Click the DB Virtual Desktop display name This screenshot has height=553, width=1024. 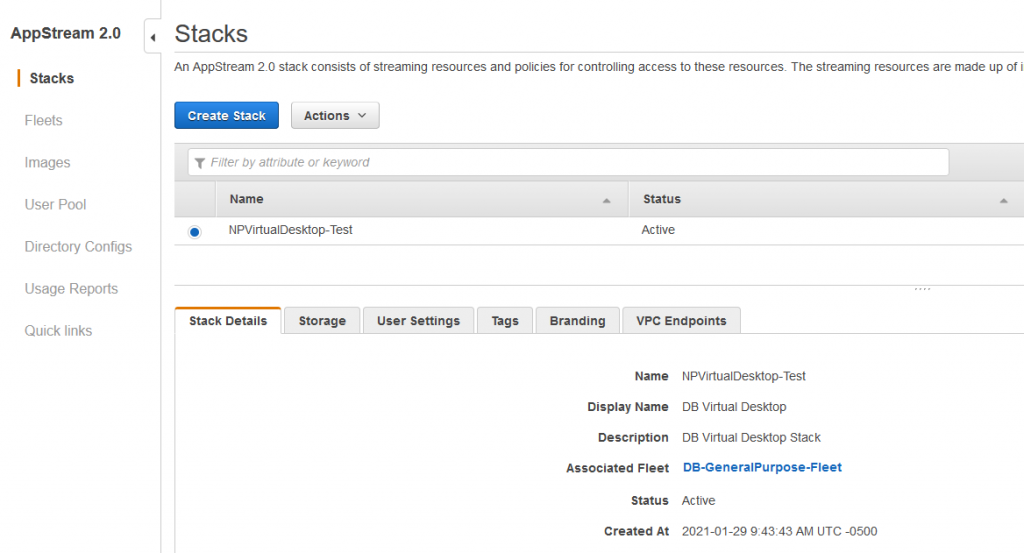[734, 407]
